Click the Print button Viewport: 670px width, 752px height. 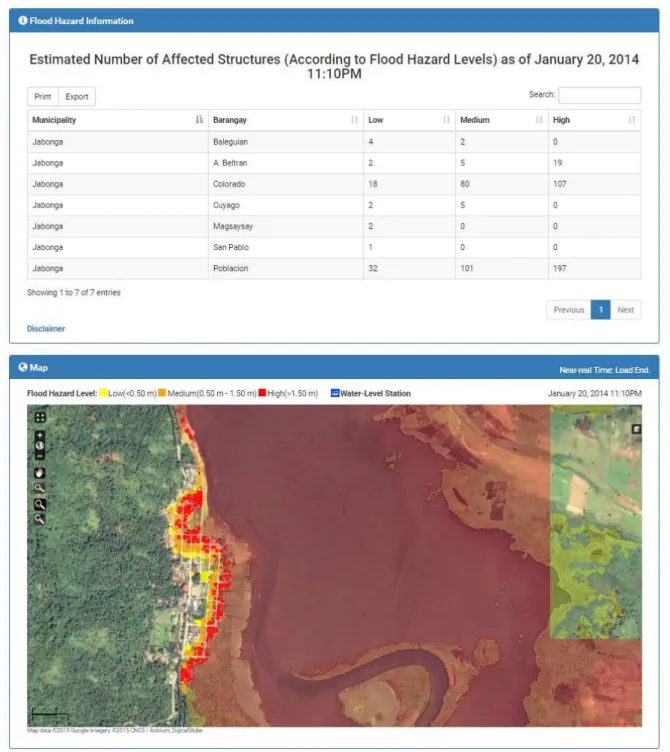(x=43, y=96)
